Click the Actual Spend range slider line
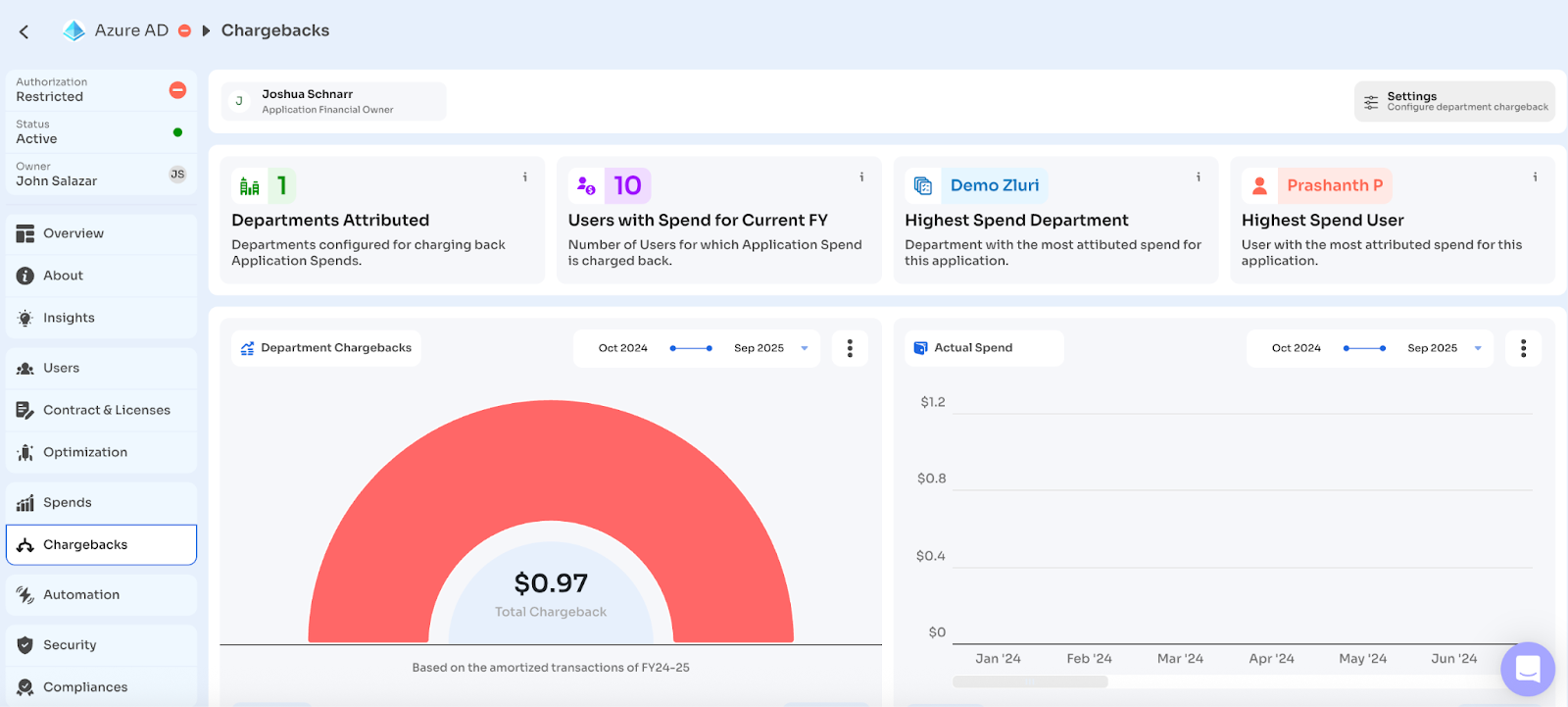The height and width of the screenshot is (707, 1568). point(1364,348)
